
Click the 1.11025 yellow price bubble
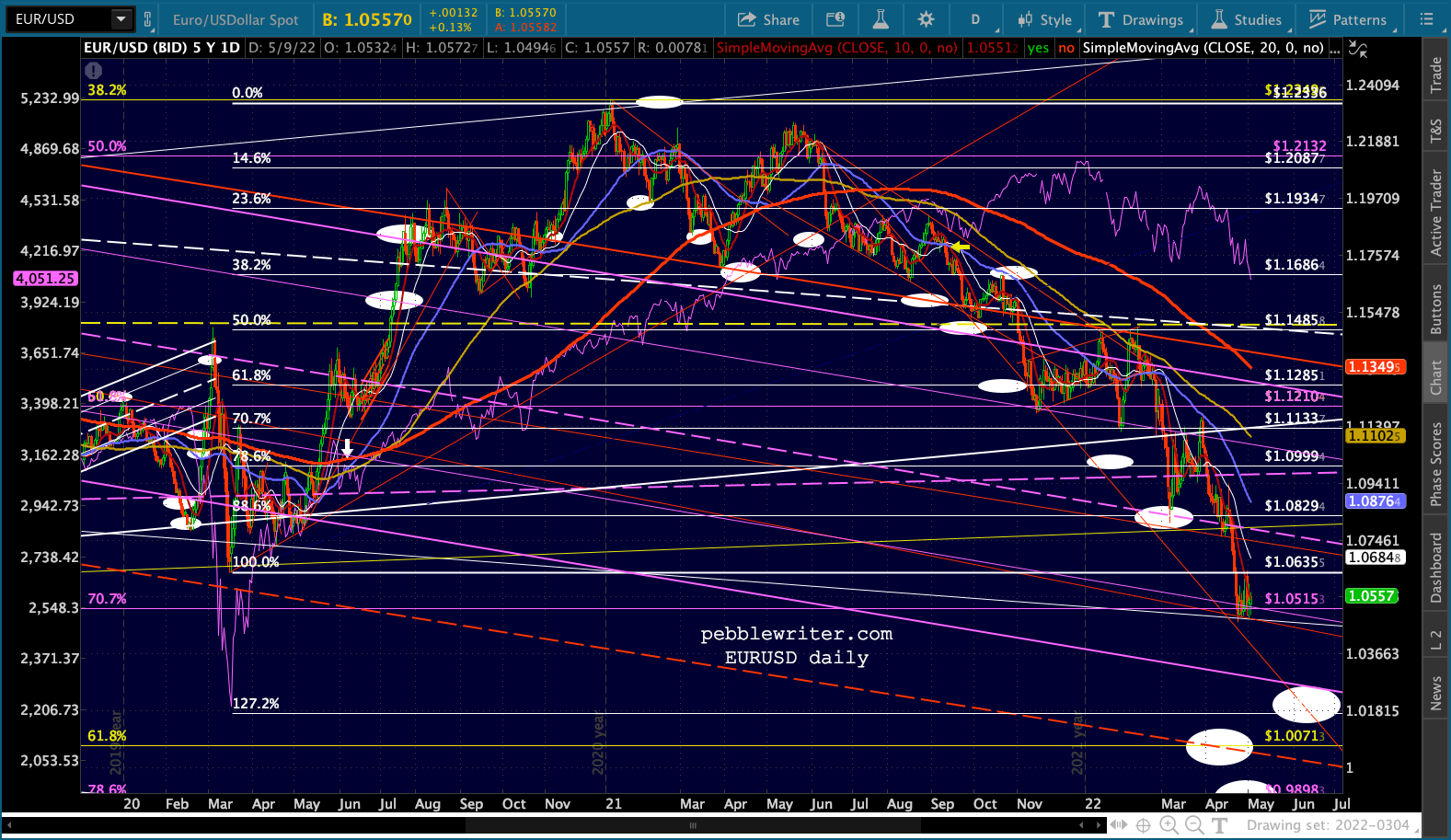tap(1375, 435)
